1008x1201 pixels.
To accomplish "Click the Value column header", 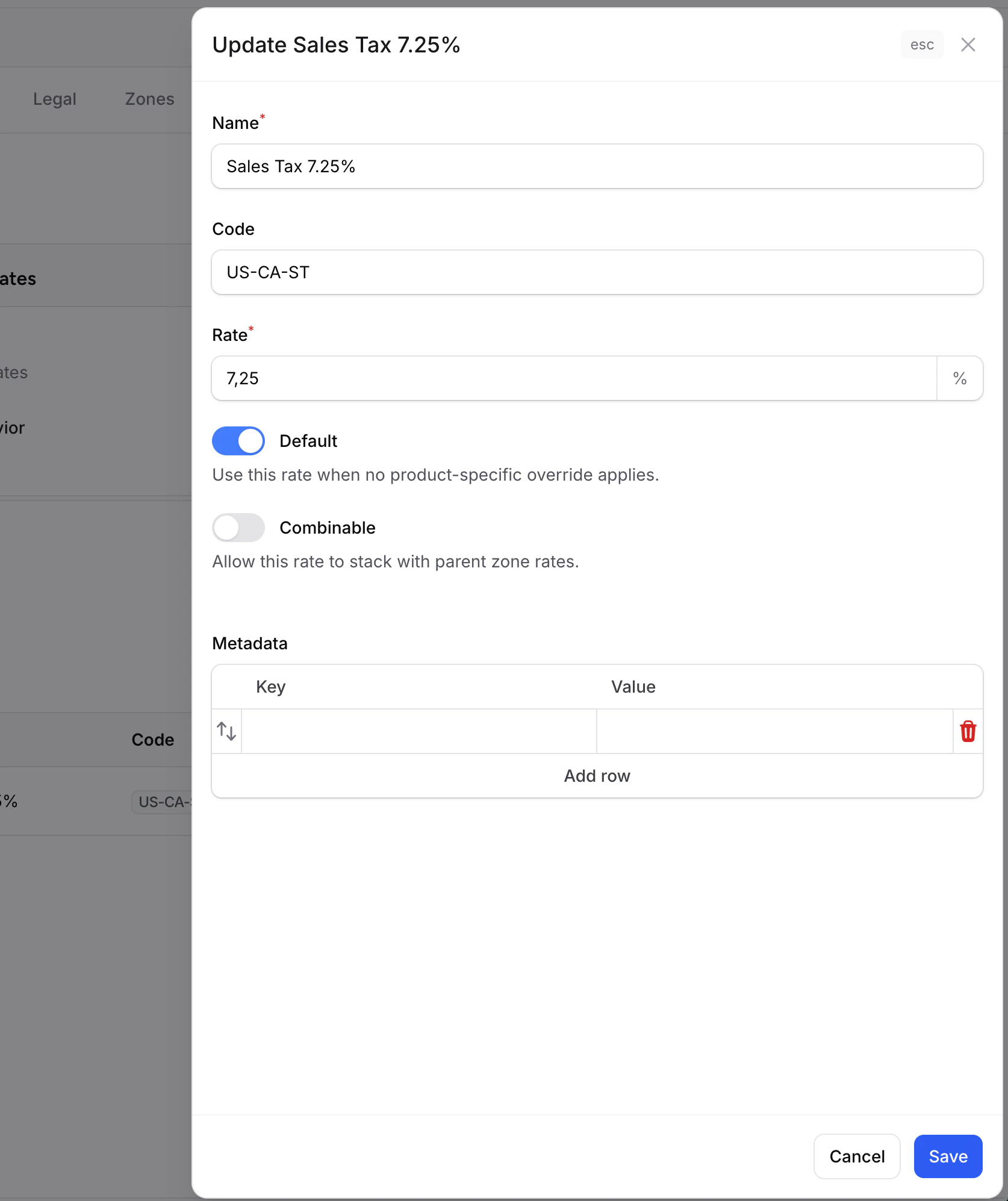I will click(633, 687).
